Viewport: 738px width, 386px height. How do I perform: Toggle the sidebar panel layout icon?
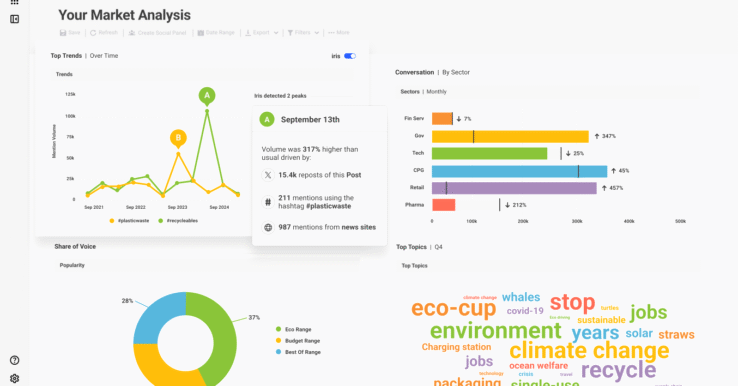click(15, 19)
